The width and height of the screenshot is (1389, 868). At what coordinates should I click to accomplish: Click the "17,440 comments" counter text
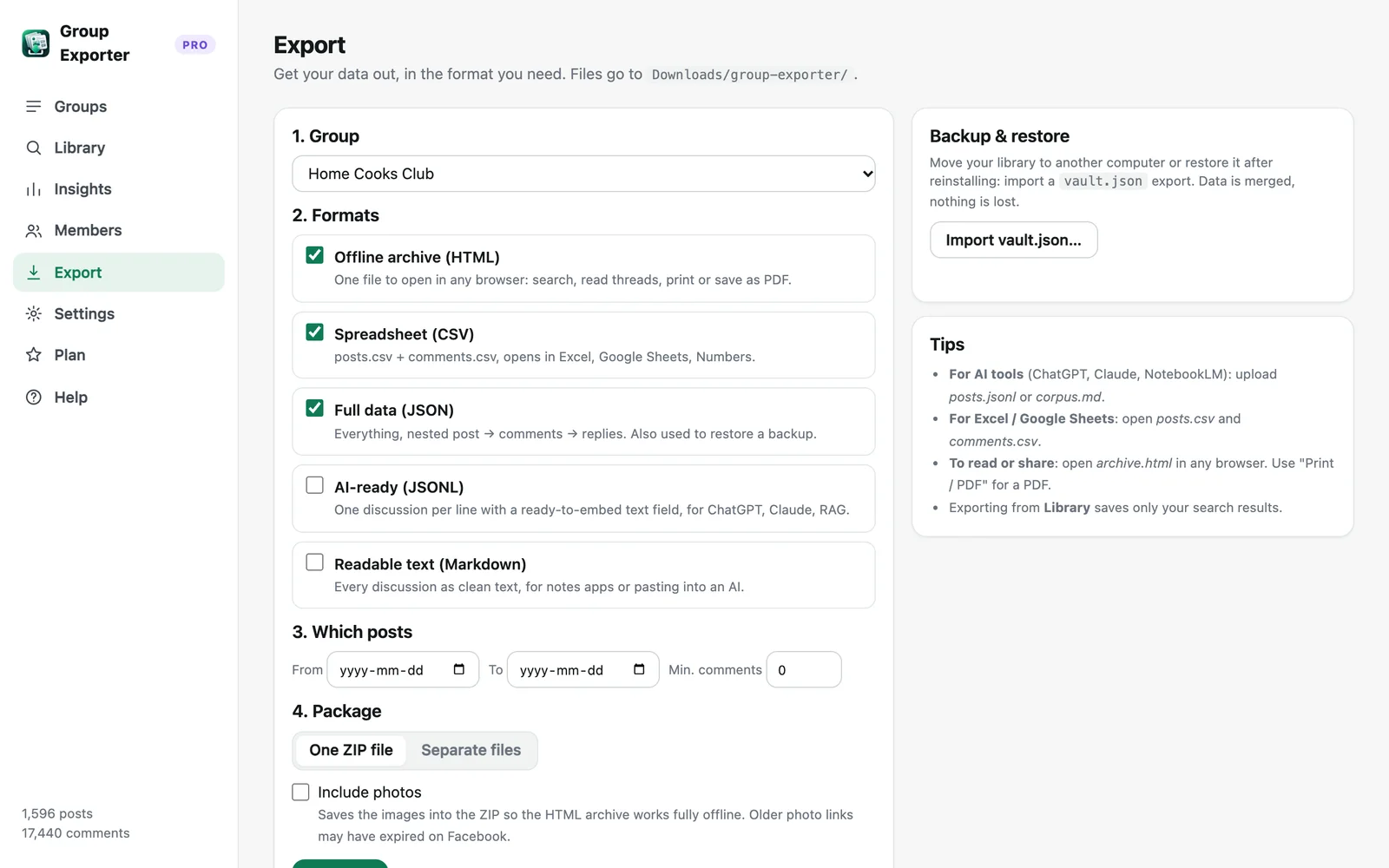[x=76, y=833]
